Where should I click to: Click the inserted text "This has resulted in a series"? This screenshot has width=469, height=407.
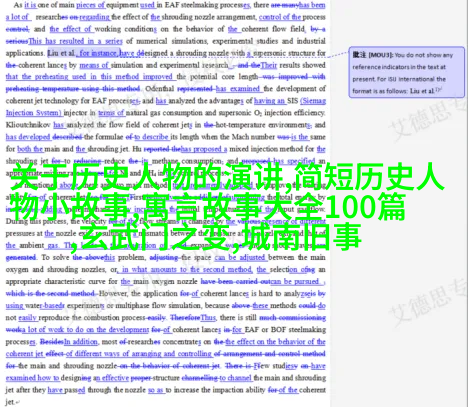click(x=76, y=41)
